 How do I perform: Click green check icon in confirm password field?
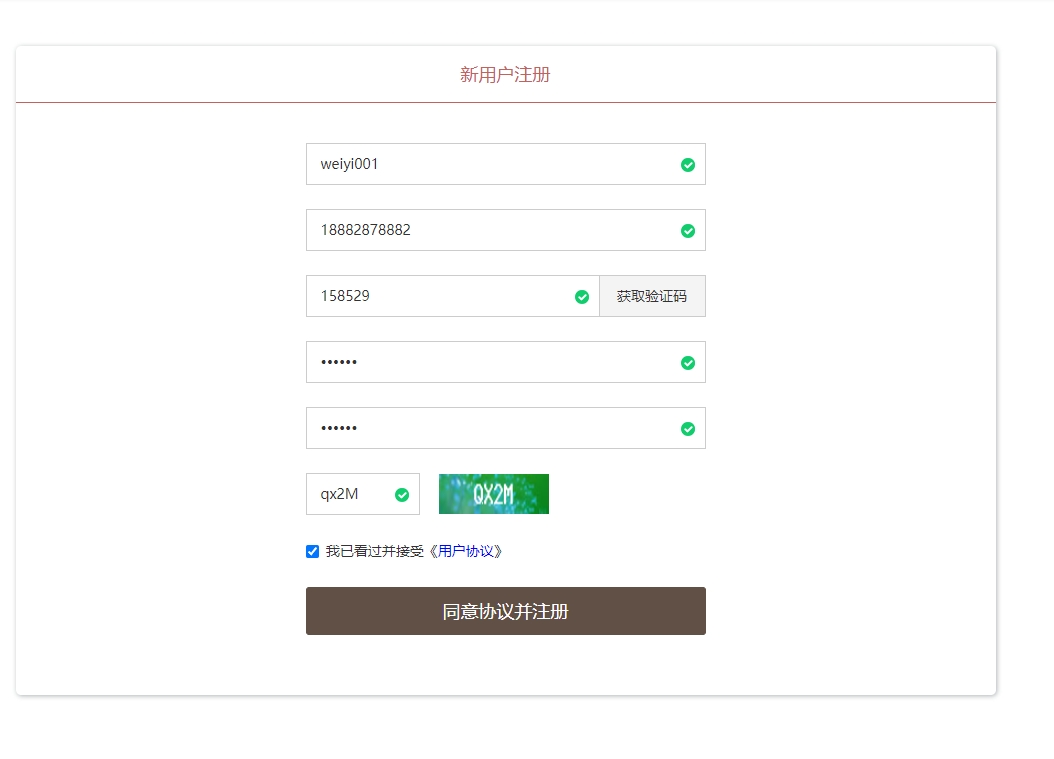pyautogui.click(x=688, y=428)
